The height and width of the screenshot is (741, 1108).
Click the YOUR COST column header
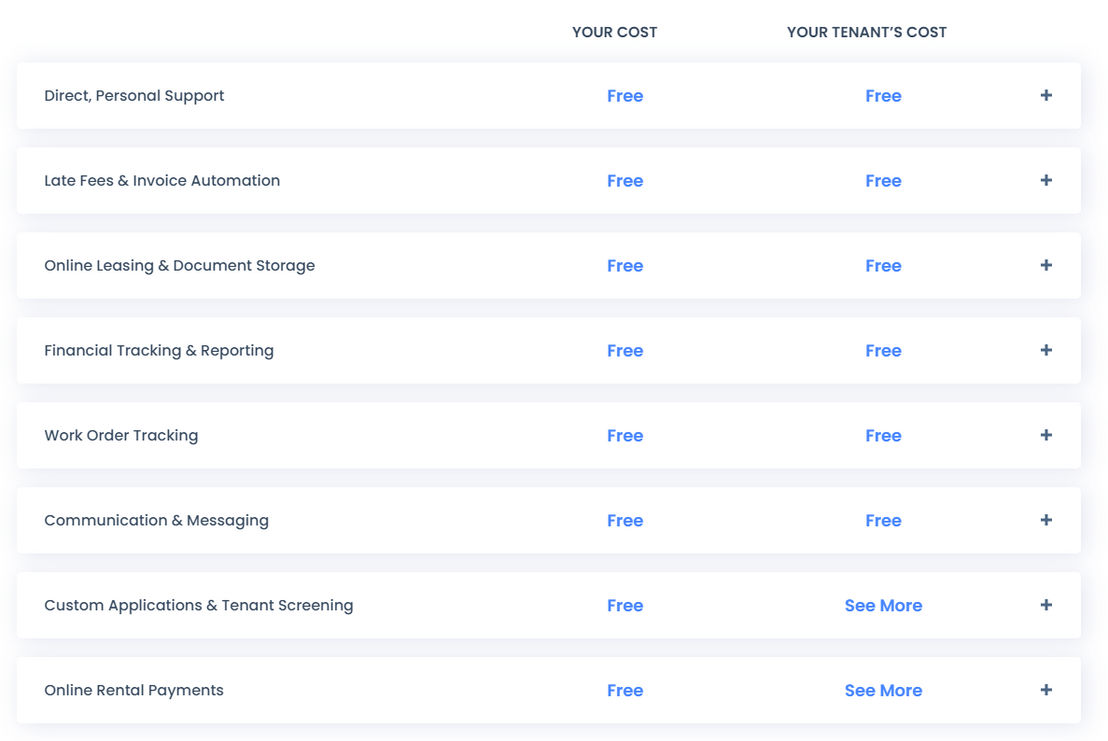[615, 32]
